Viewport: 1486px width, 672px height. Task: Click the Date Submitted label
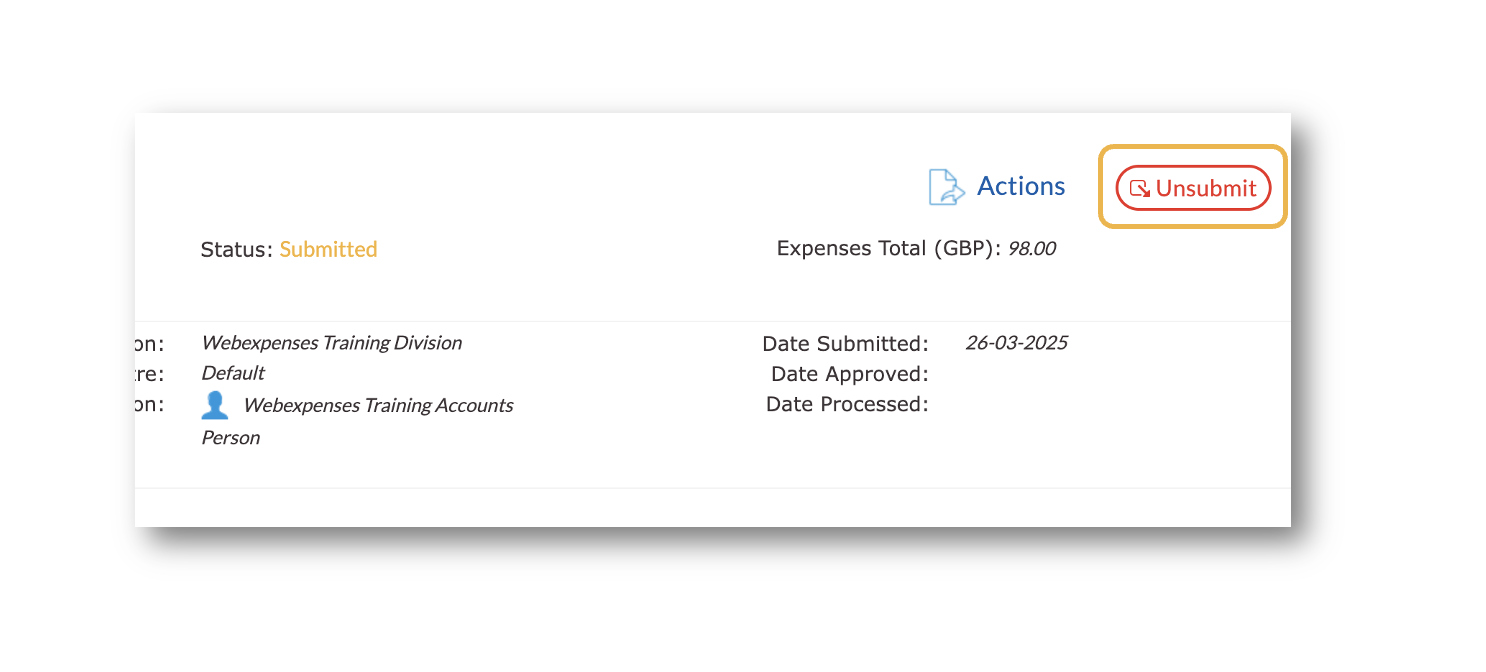point(845,343)
